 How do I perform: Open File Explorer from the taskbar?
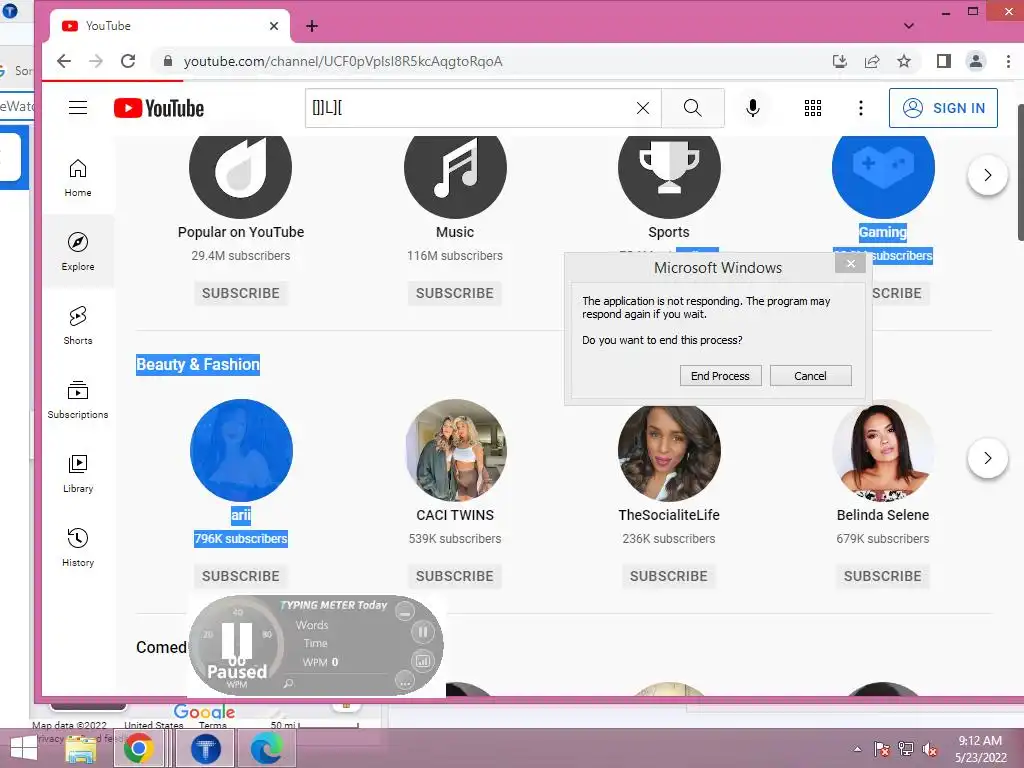click(81, 749)
